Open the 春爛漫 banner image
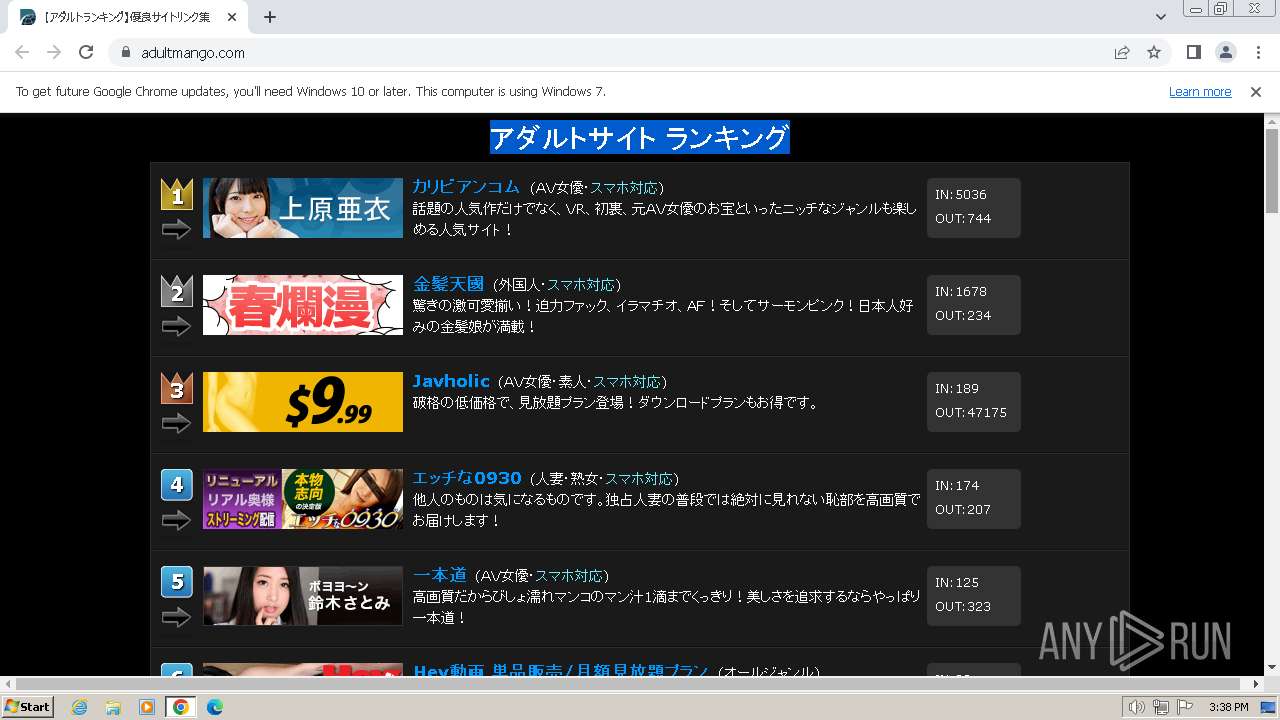 click(x=303, y=305)
